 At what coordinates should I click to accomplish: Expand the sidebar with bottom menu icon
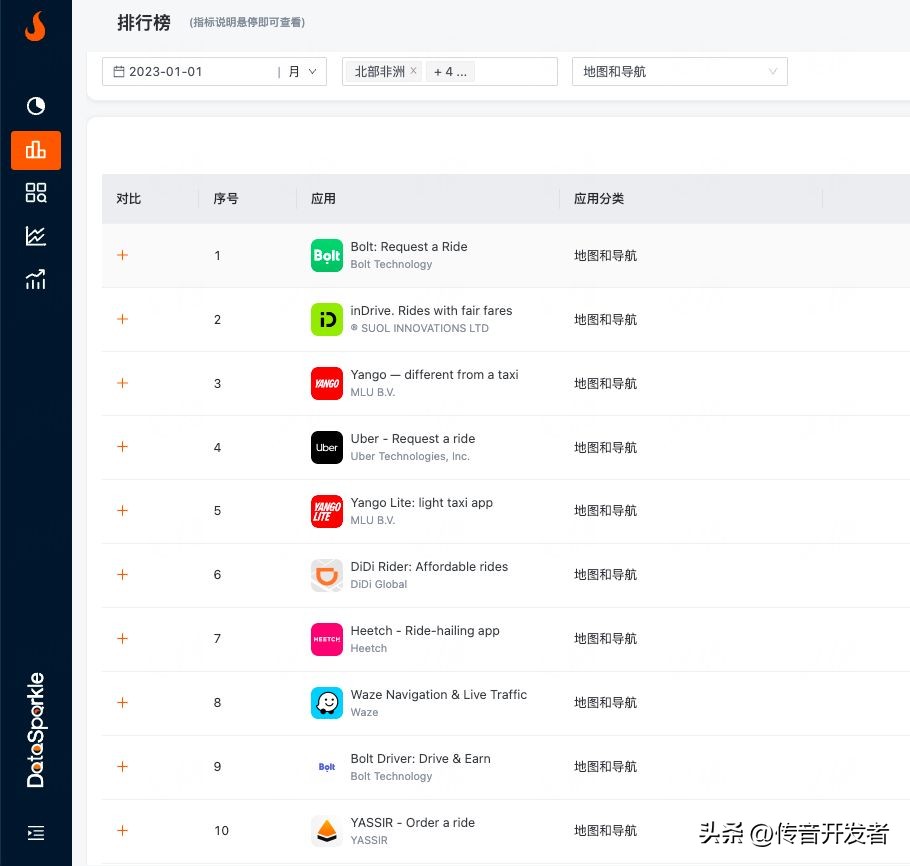[36, 832]
